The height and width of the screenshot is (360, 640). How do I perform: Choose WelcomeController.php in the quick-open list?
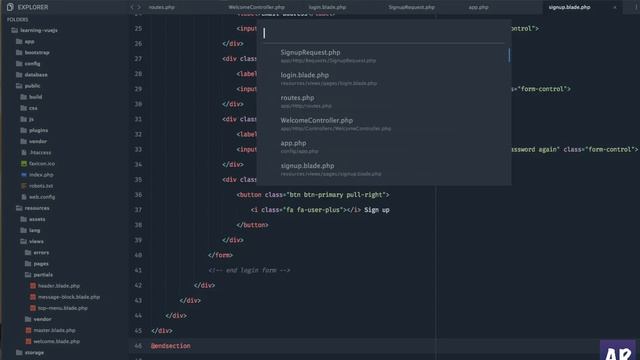pos(384,124)
